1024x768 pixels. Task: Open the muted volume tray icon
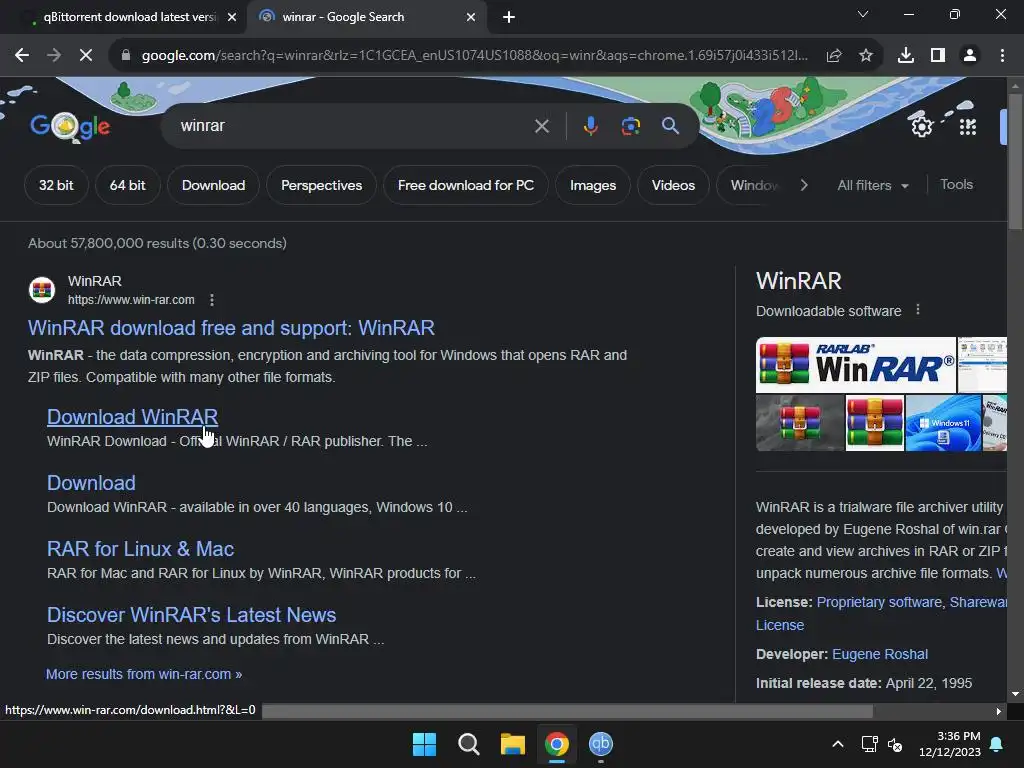[x=895, y=744]
